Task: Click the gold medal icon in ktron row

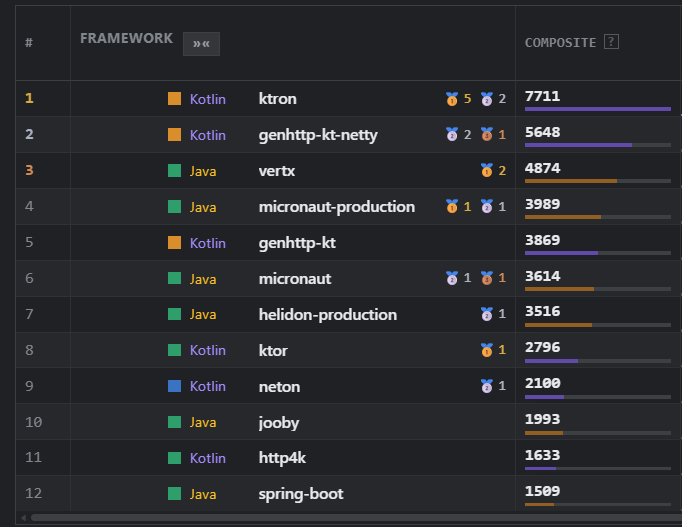Action: [452, 99]
